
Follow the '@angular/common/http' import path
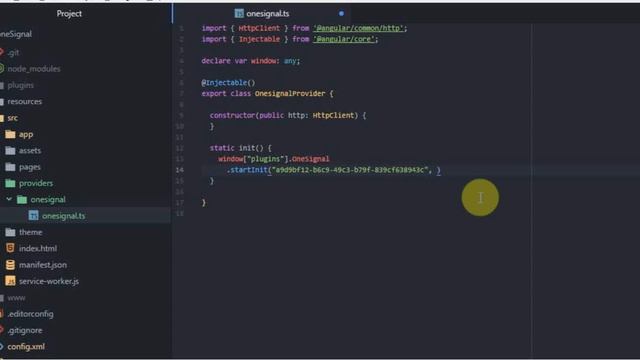(x=358, y=28)
